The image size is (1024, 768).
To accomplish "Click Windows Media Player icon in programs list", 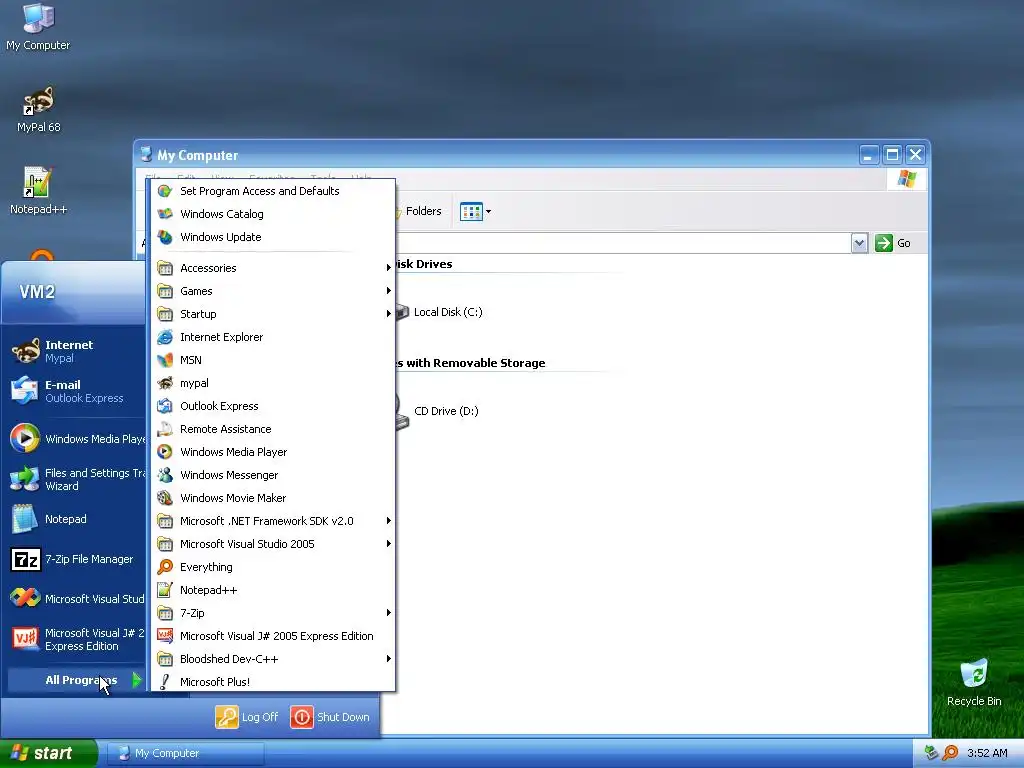I will point(165,452).
